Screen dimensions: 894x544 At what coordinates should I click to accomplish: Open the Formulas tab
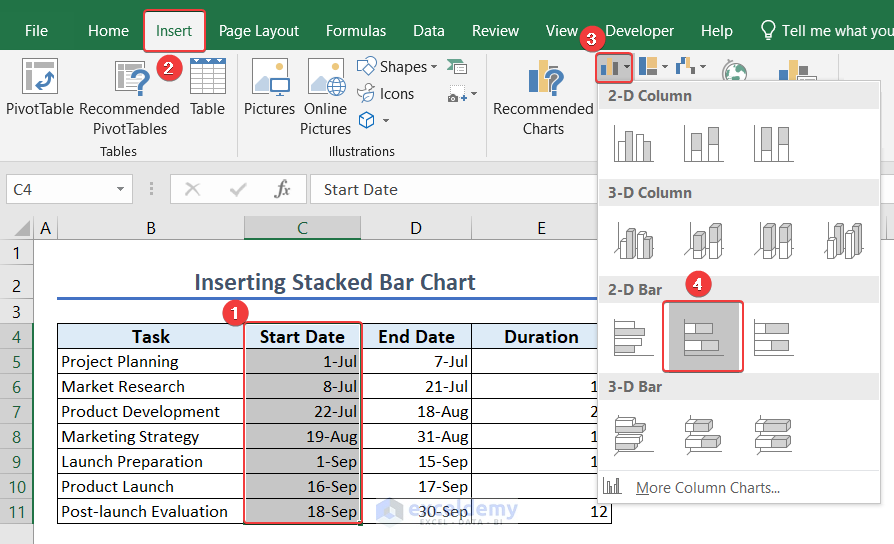pos(355,31)
